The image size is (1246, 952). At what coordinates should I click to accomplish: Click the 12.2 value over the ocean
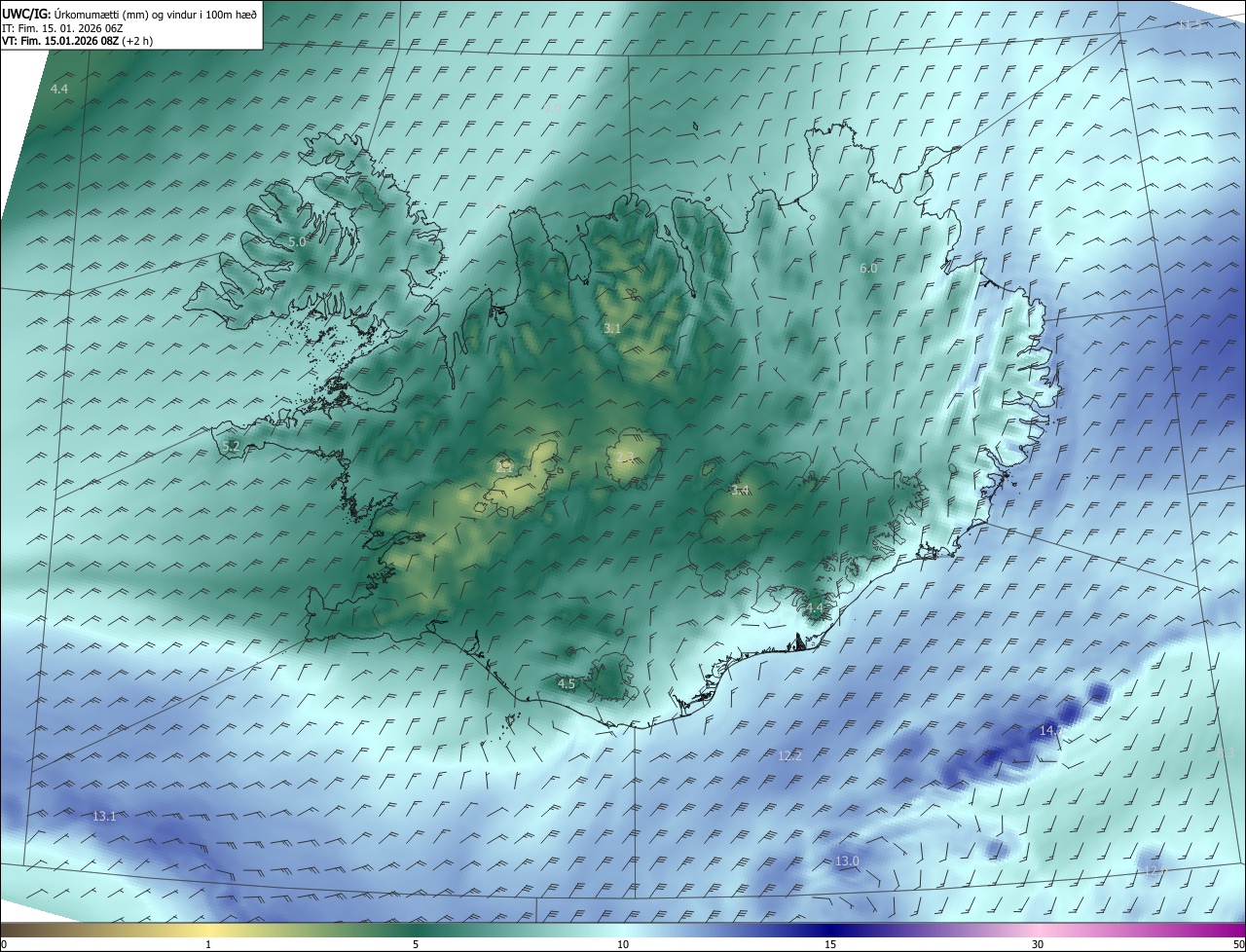click(x=789, y=755)
